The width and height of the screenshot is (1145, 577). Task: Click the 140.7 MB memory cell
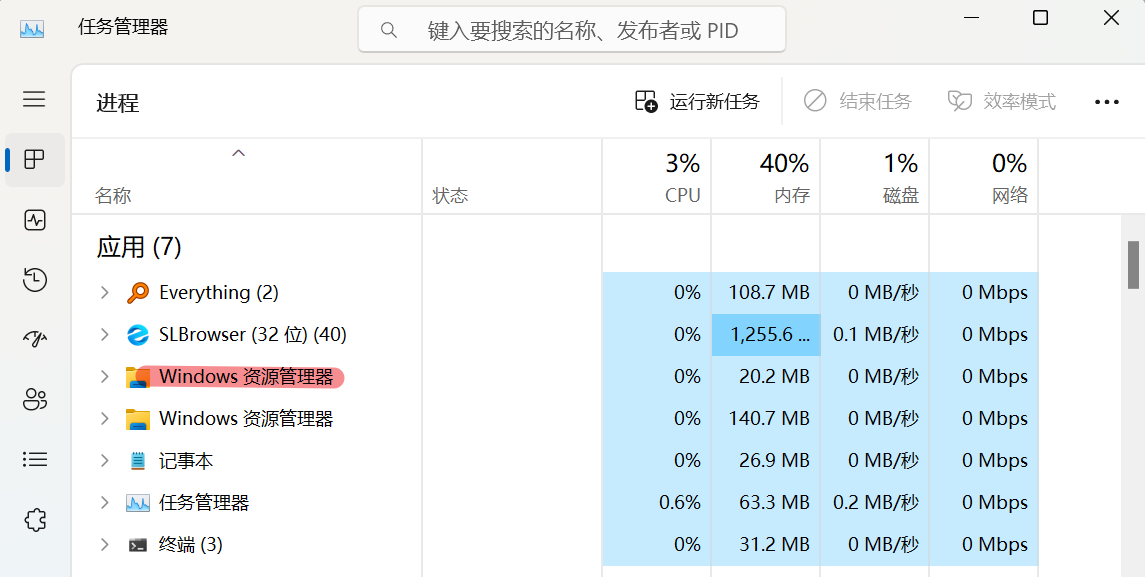point(766,419)
